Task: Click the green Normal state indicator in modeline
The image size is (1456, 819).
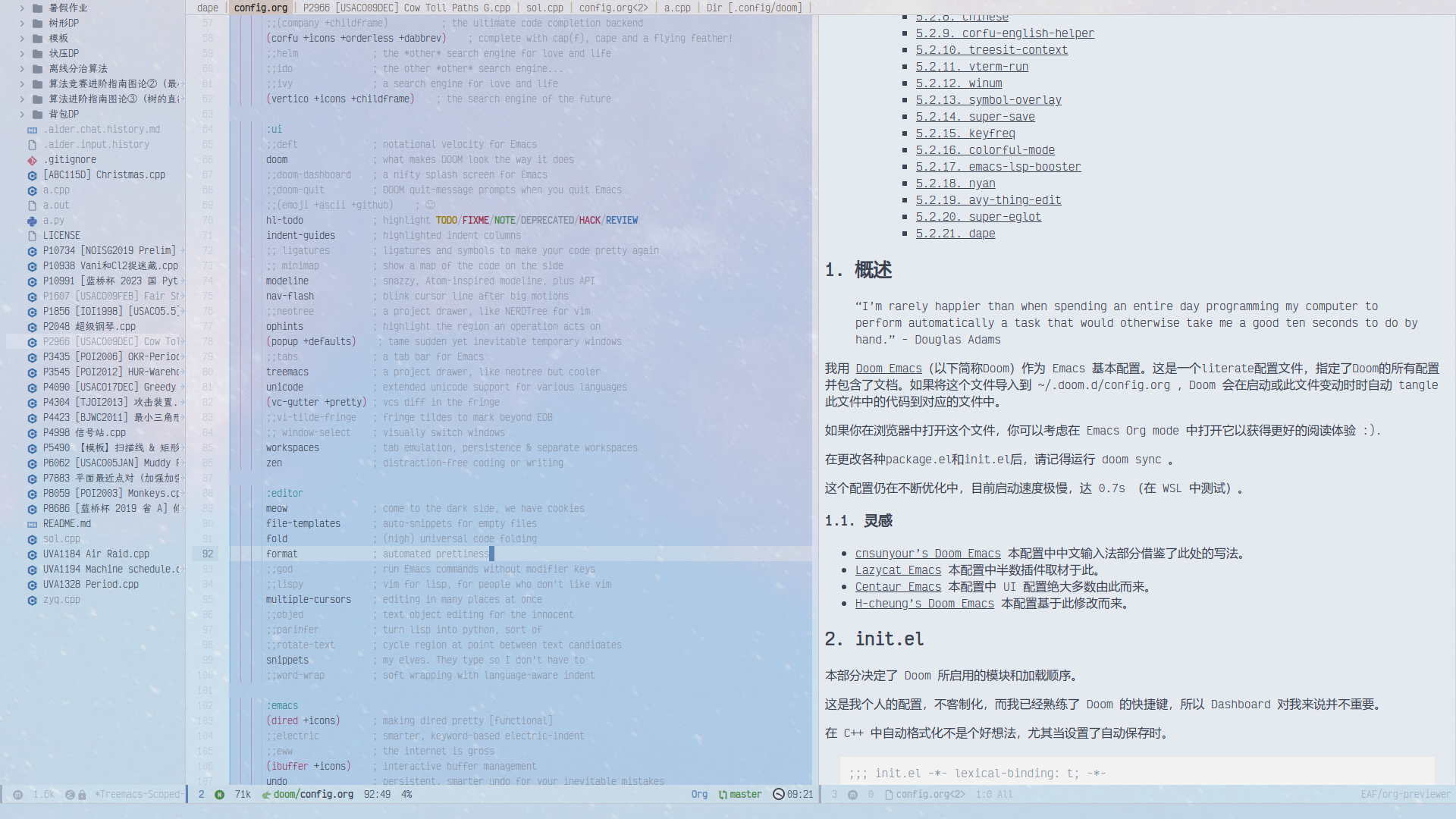Action: 219,795
